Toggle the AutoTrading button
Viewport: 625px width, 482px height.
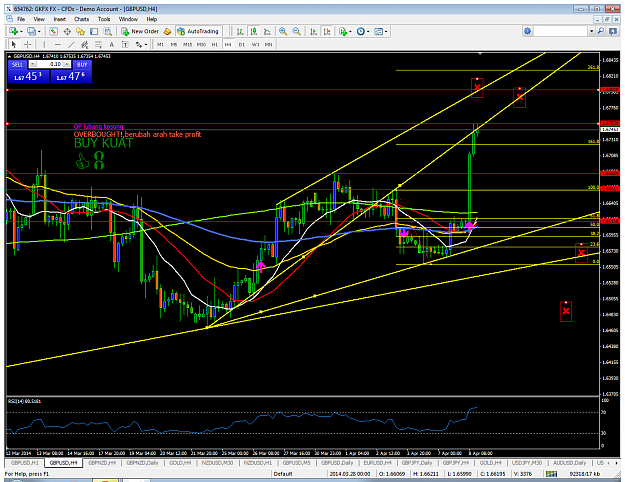click(x=198, y=31)
